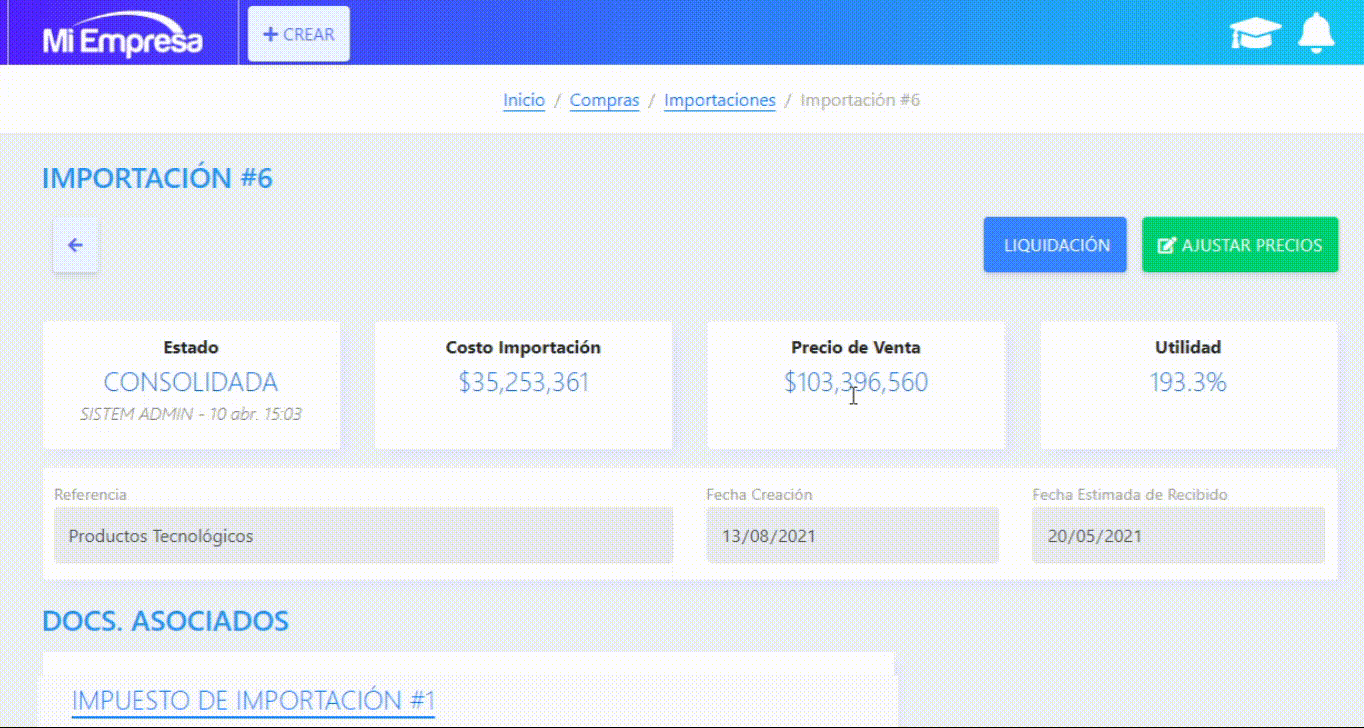This screenshot has width=1364, height=728.
Task: Click the Referencia field with Productos Tecnológicos
Action: (x=363, y=535)
